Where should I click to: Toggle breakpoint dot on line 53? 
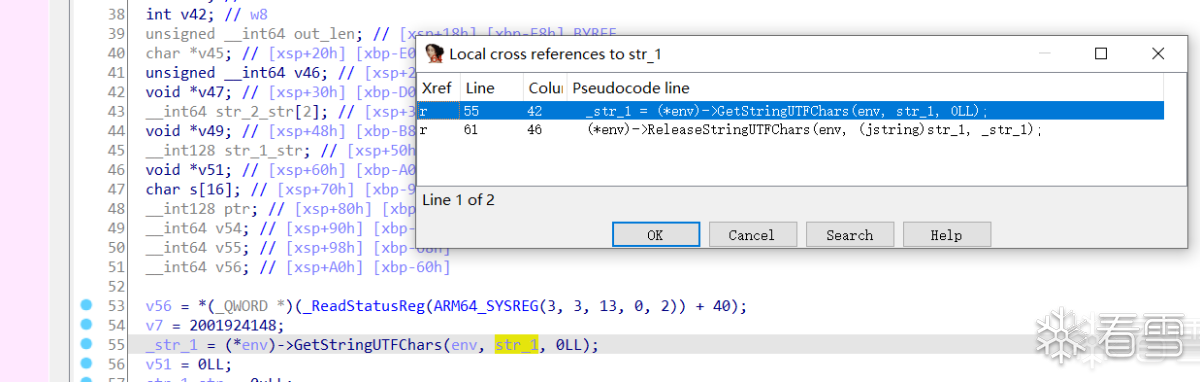(87, 306)
